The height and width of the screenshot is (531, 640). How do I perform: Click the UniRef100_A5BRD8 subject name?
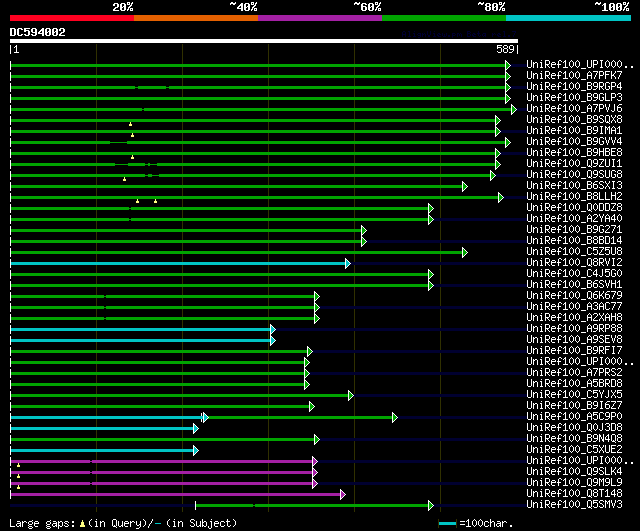tap(574, 384)
